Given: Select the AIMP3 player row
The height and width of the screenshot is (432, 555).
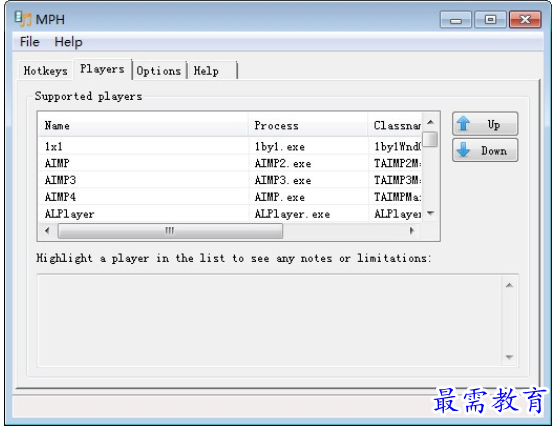Looking at the screenshot, I should 230,180.
